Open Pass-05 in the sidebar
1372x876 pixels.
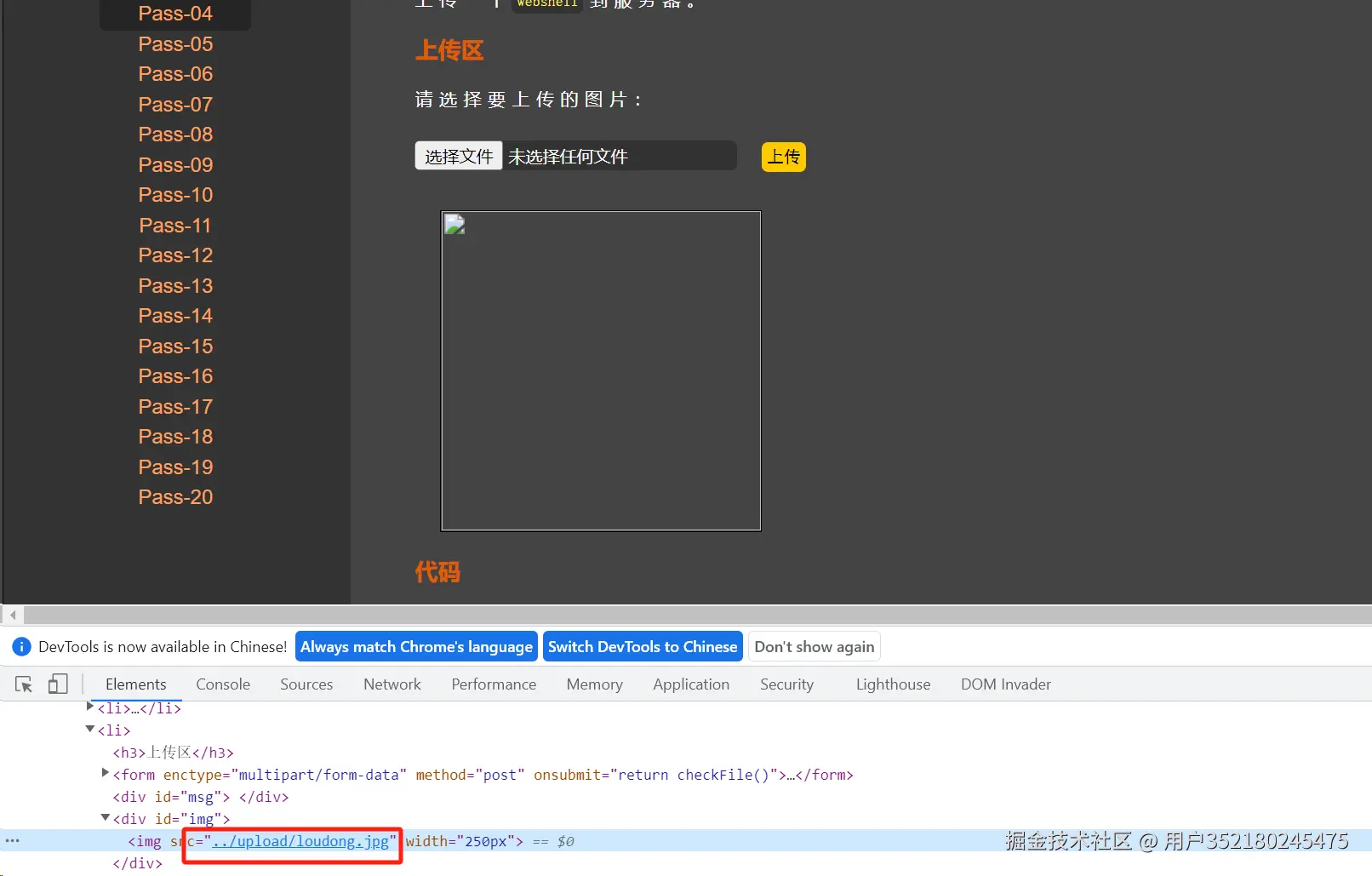175,44
